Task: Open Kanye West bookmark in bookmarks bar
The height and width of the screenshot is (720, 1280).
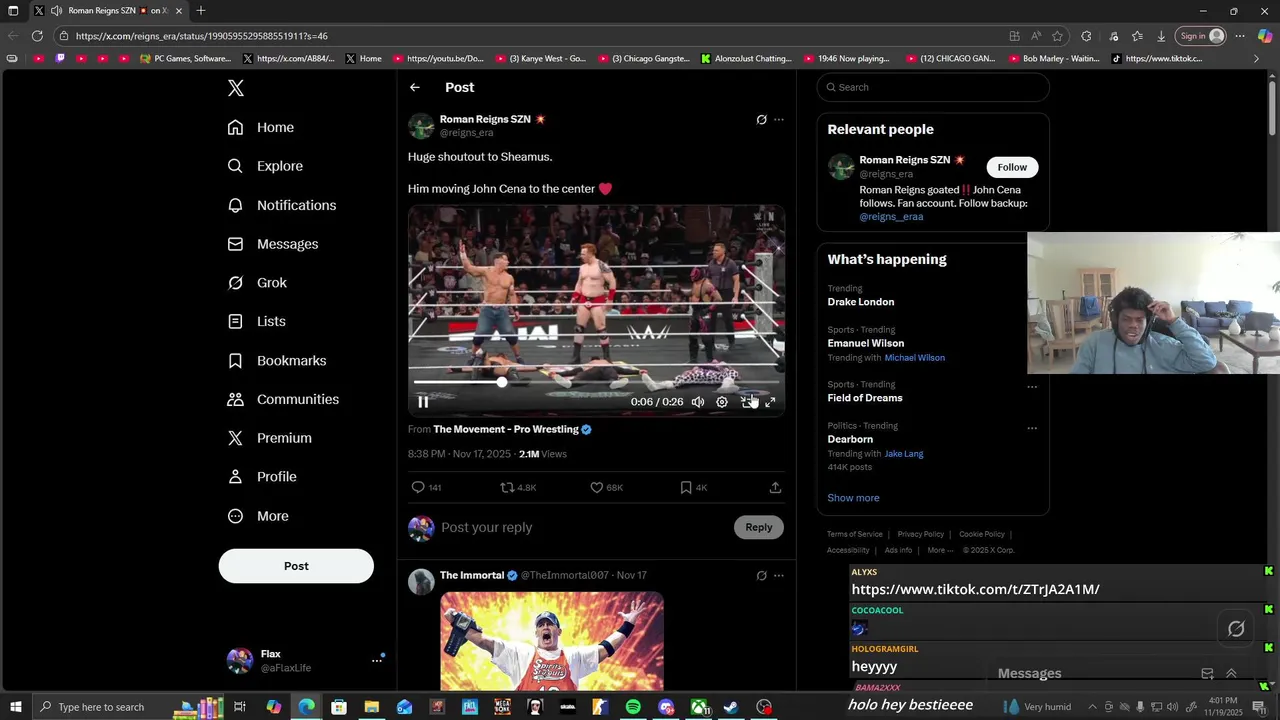Action: click(x=541, y=59)
